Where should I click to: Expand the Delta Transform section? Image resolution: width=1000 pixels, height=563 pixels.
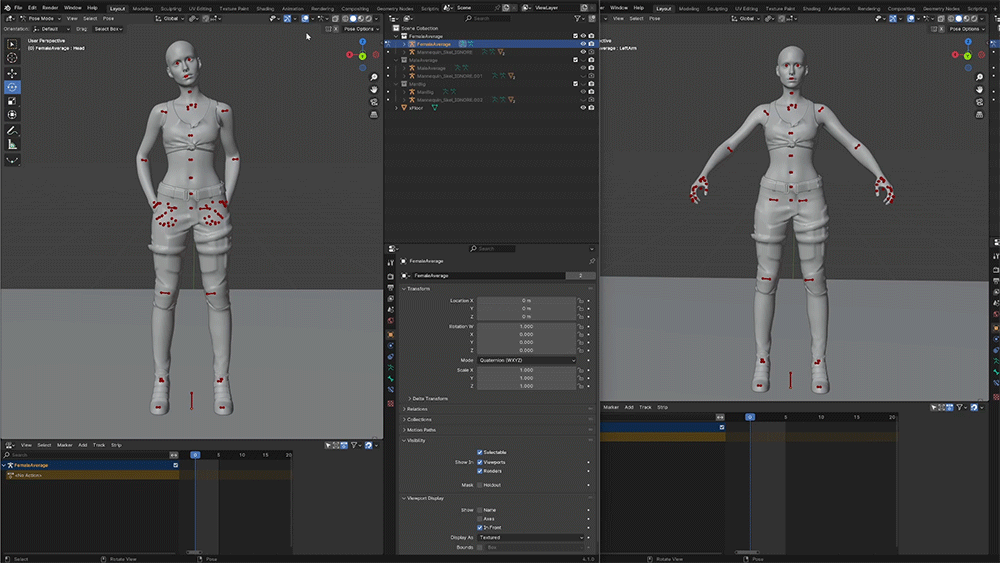430,398
